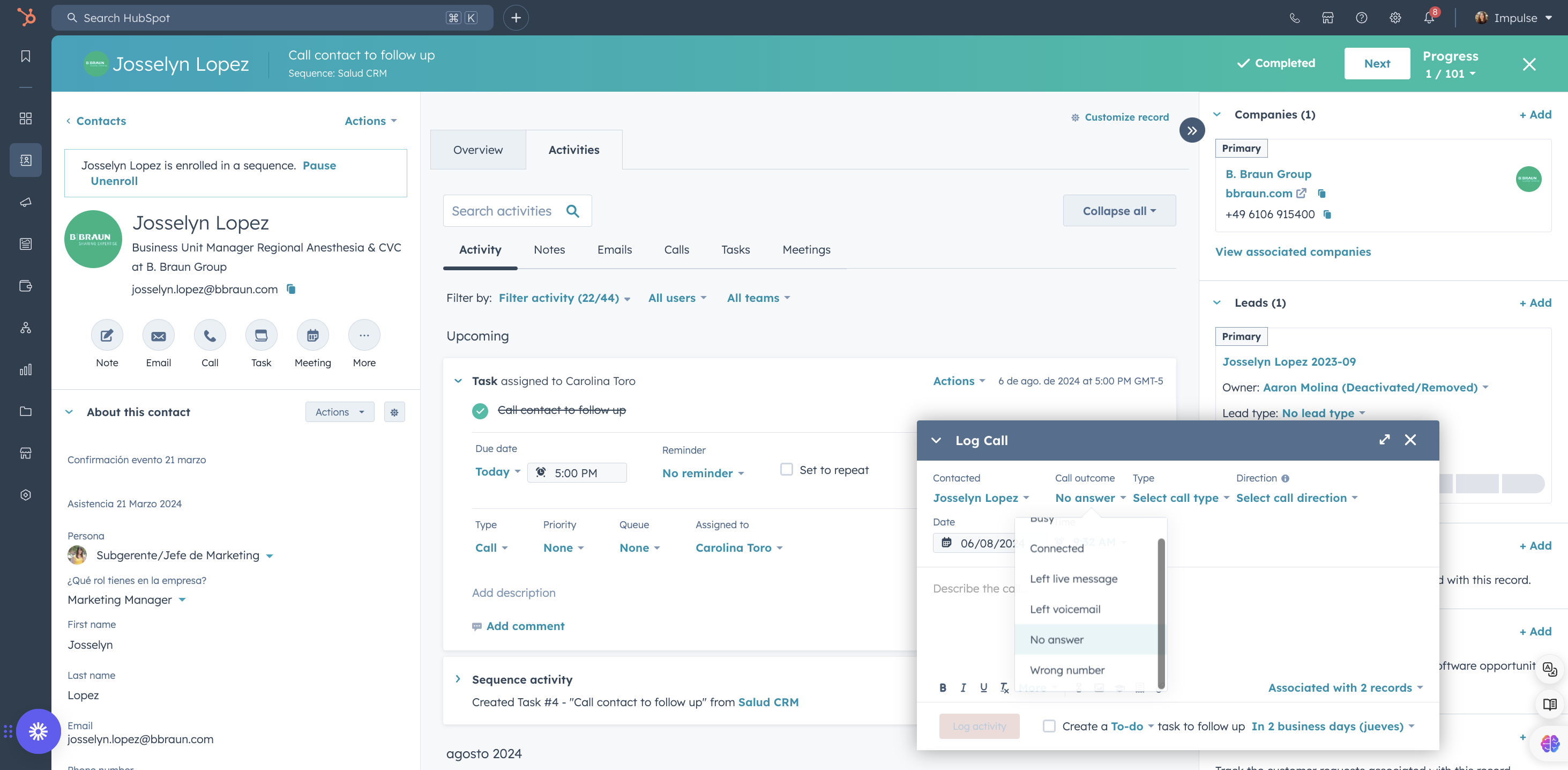1568x770 pixels.
Task: Click into Search activities field
Action: click(x=517, y=211)
